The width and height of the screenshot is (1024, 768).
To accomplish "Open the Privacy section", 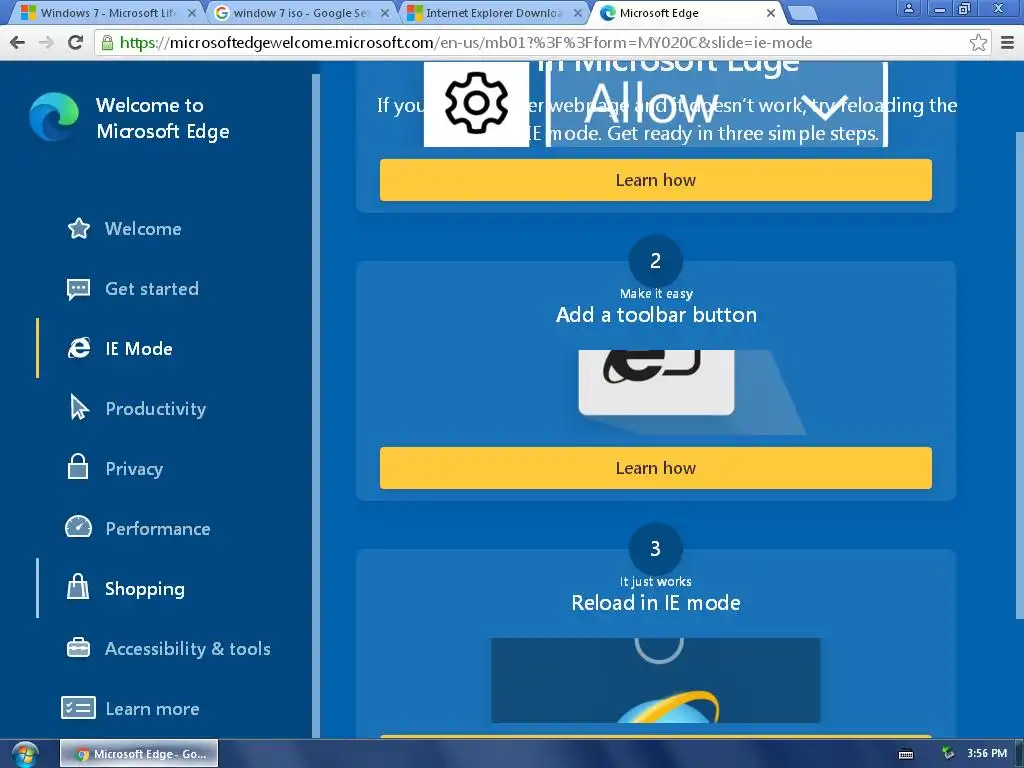I will 134,469.
